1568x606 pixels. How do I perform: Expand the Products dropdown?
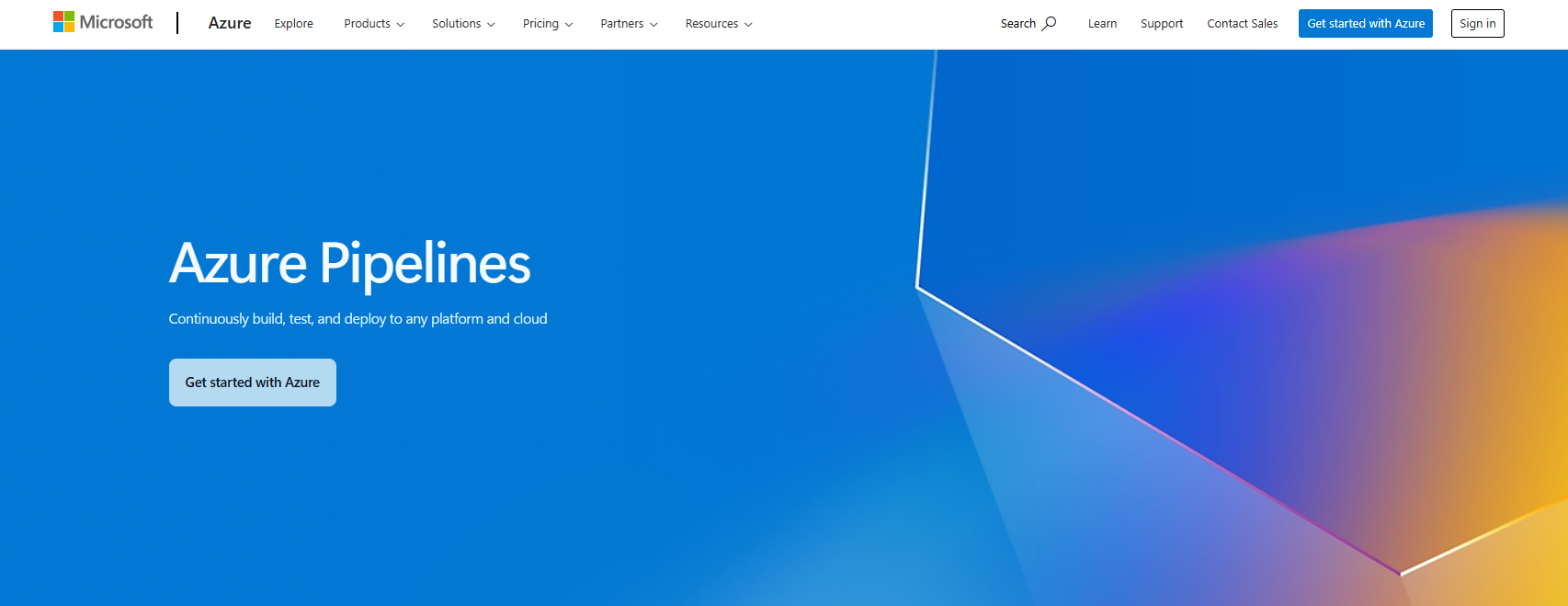point(374,24)
